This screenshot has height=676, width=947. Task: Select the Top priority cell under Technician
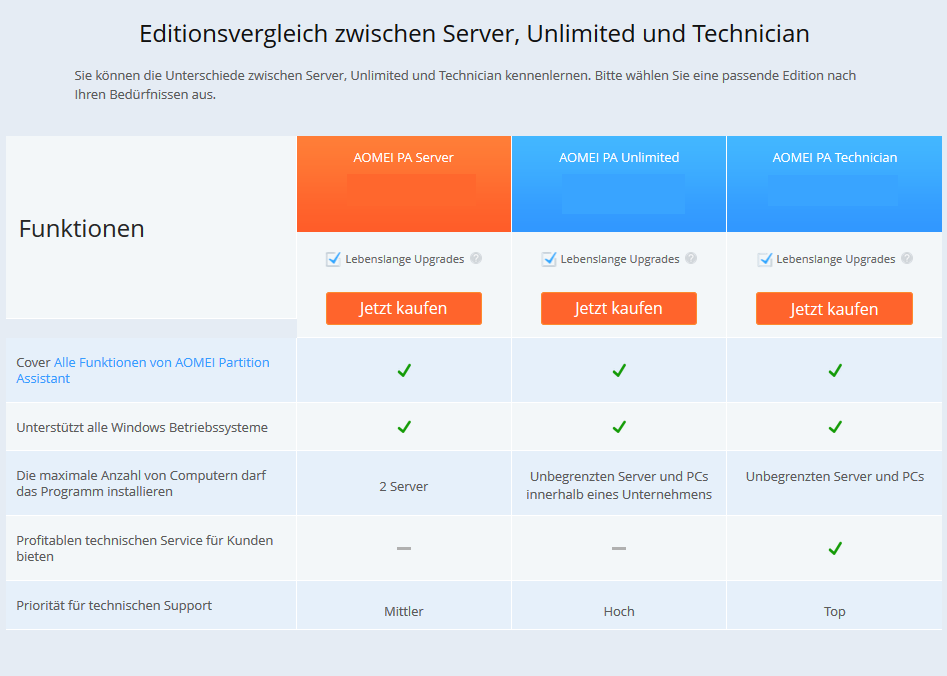point(834,610)
